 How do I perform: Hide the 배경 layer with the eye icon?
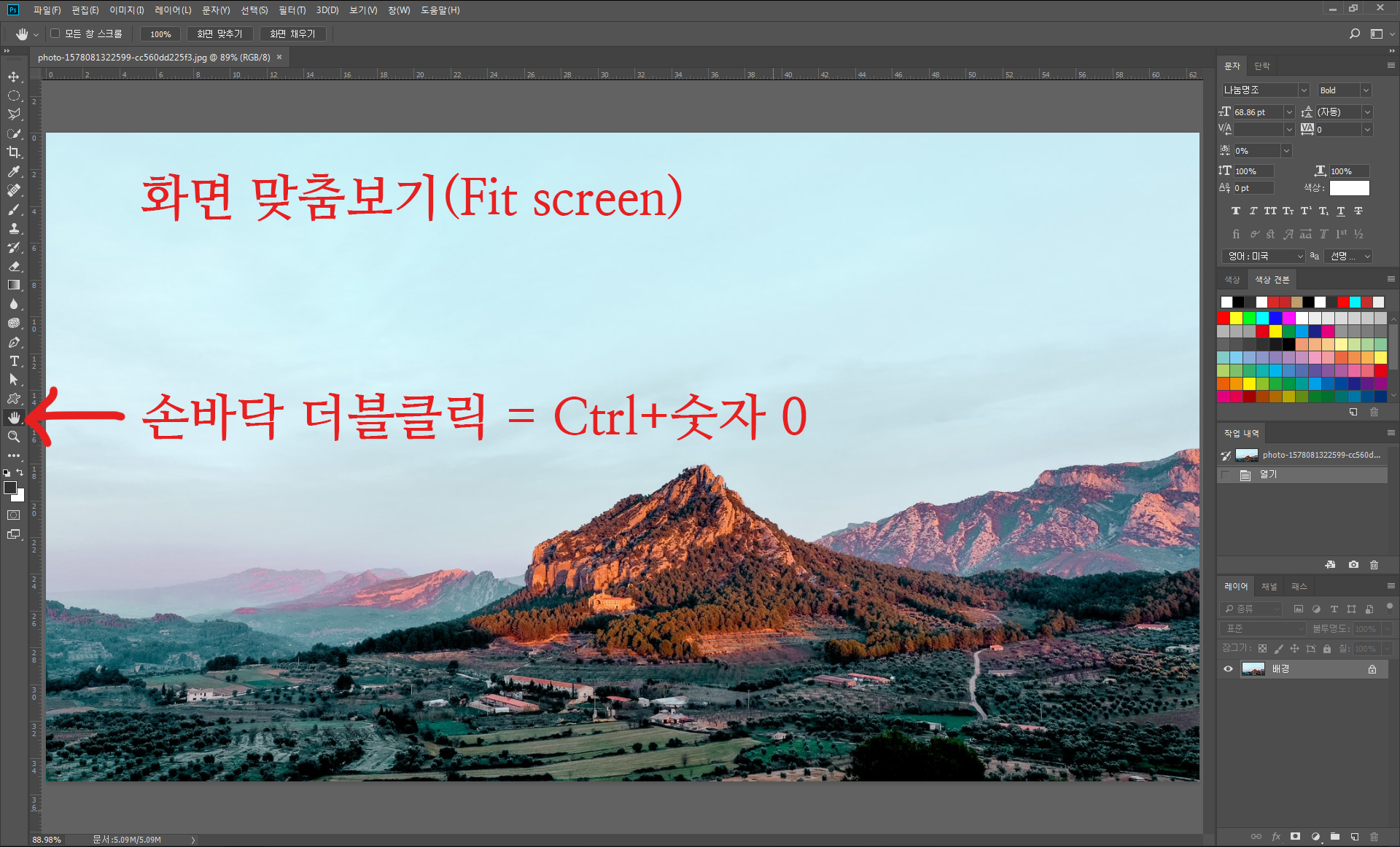coord(1229,669)
